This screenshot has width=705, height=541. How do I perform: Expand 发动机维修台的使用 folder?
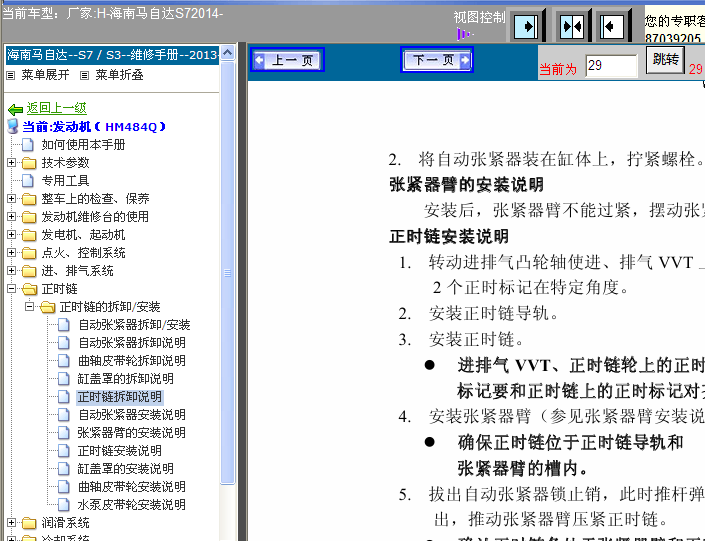click(12, 216)
